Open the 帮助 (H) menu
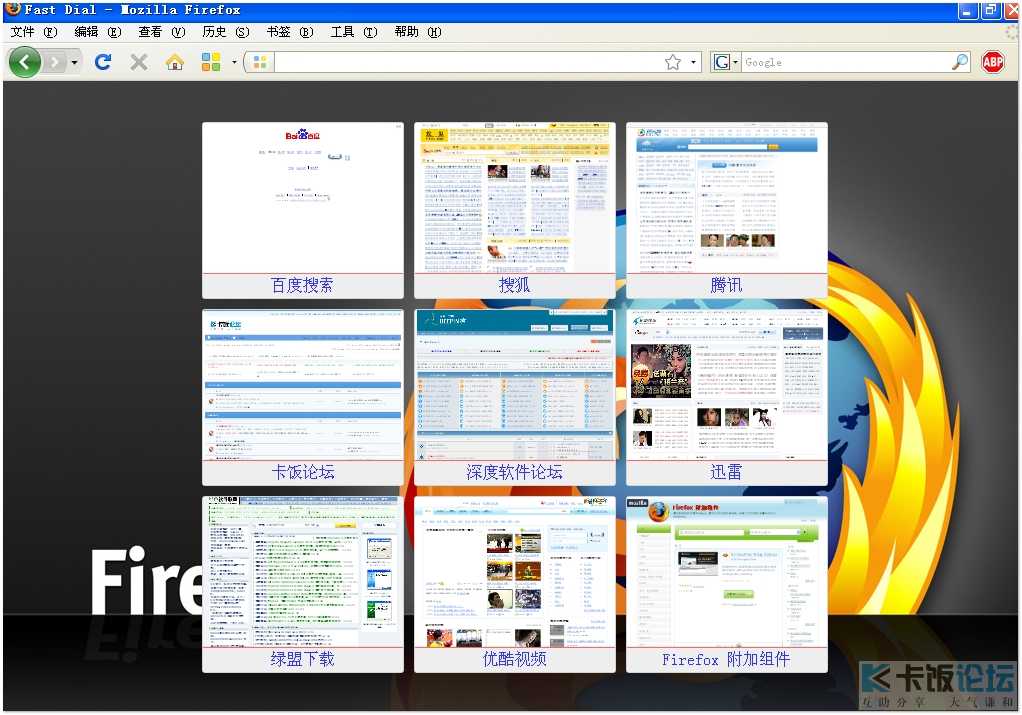 tap(418, 32)
